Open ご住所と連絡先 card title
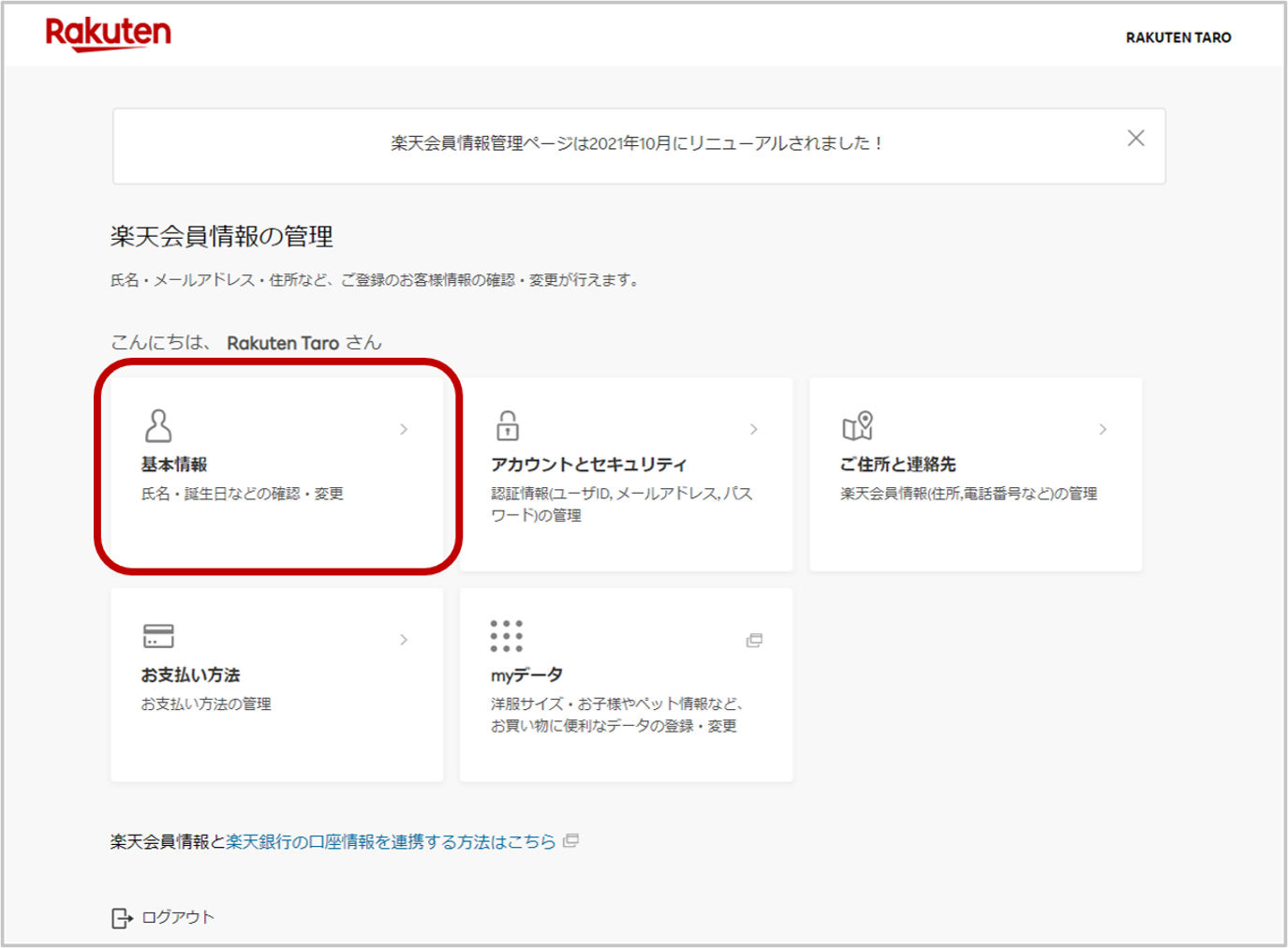This screenshot has height=948, width=1288. coord(898,465)
